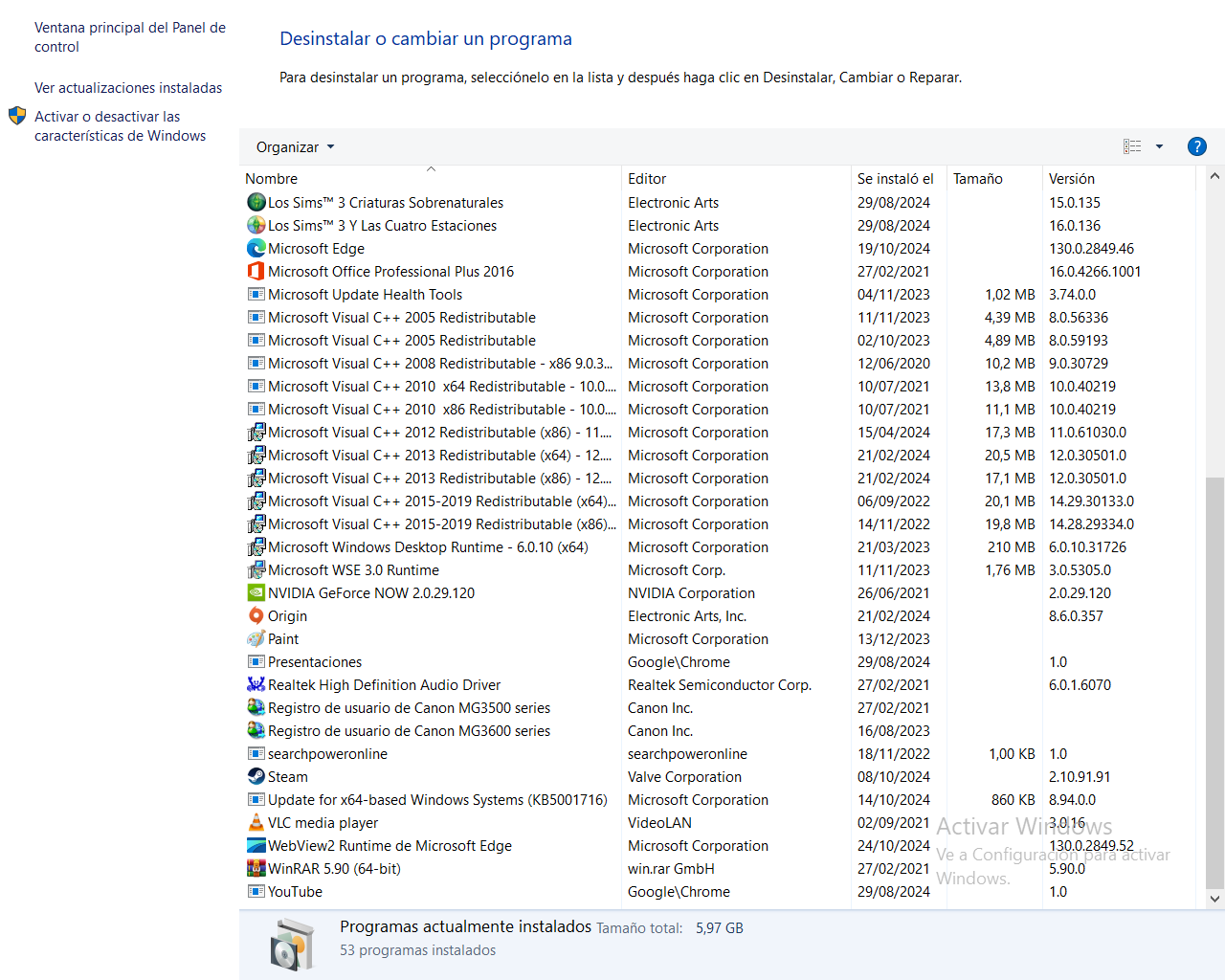Click the searchpoweronline program icon

256,753
